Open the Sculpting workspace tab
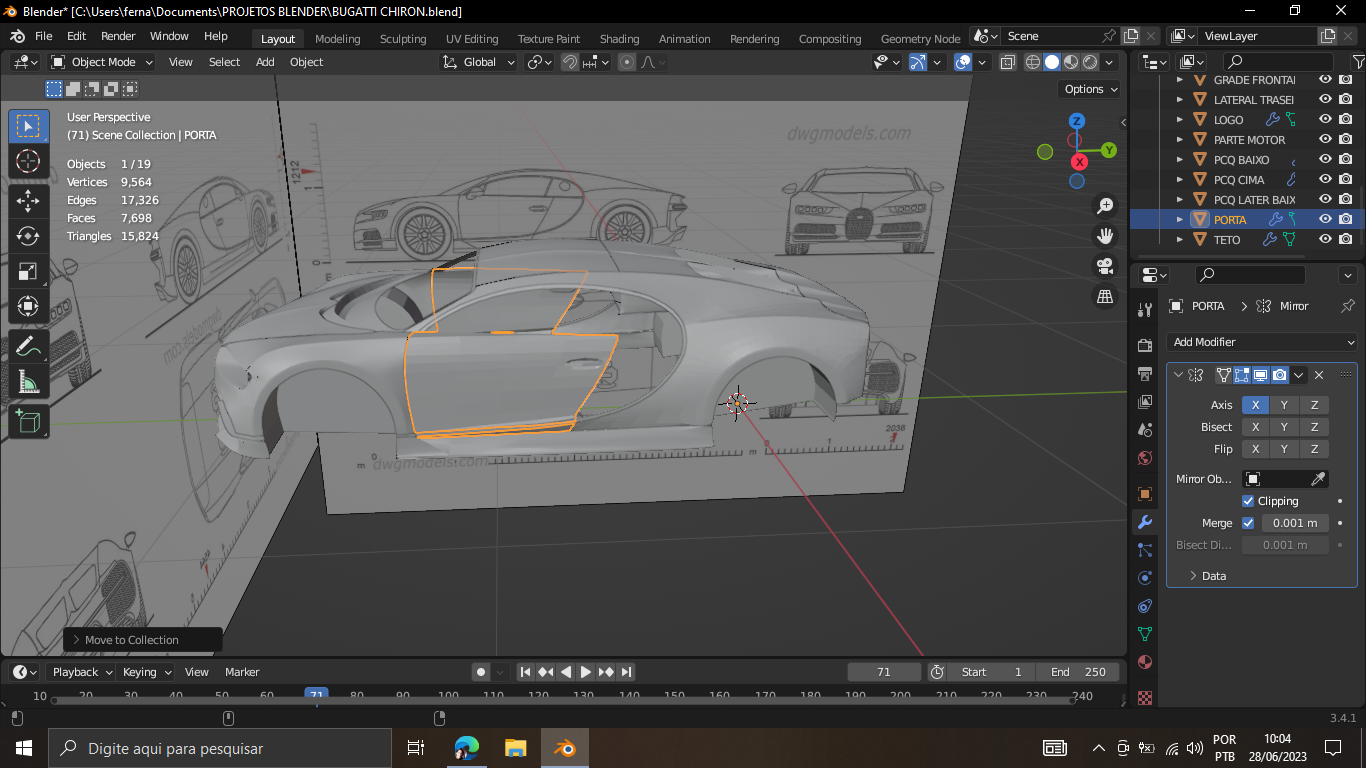Screen dimensions: 1366x768 point(402,39)
